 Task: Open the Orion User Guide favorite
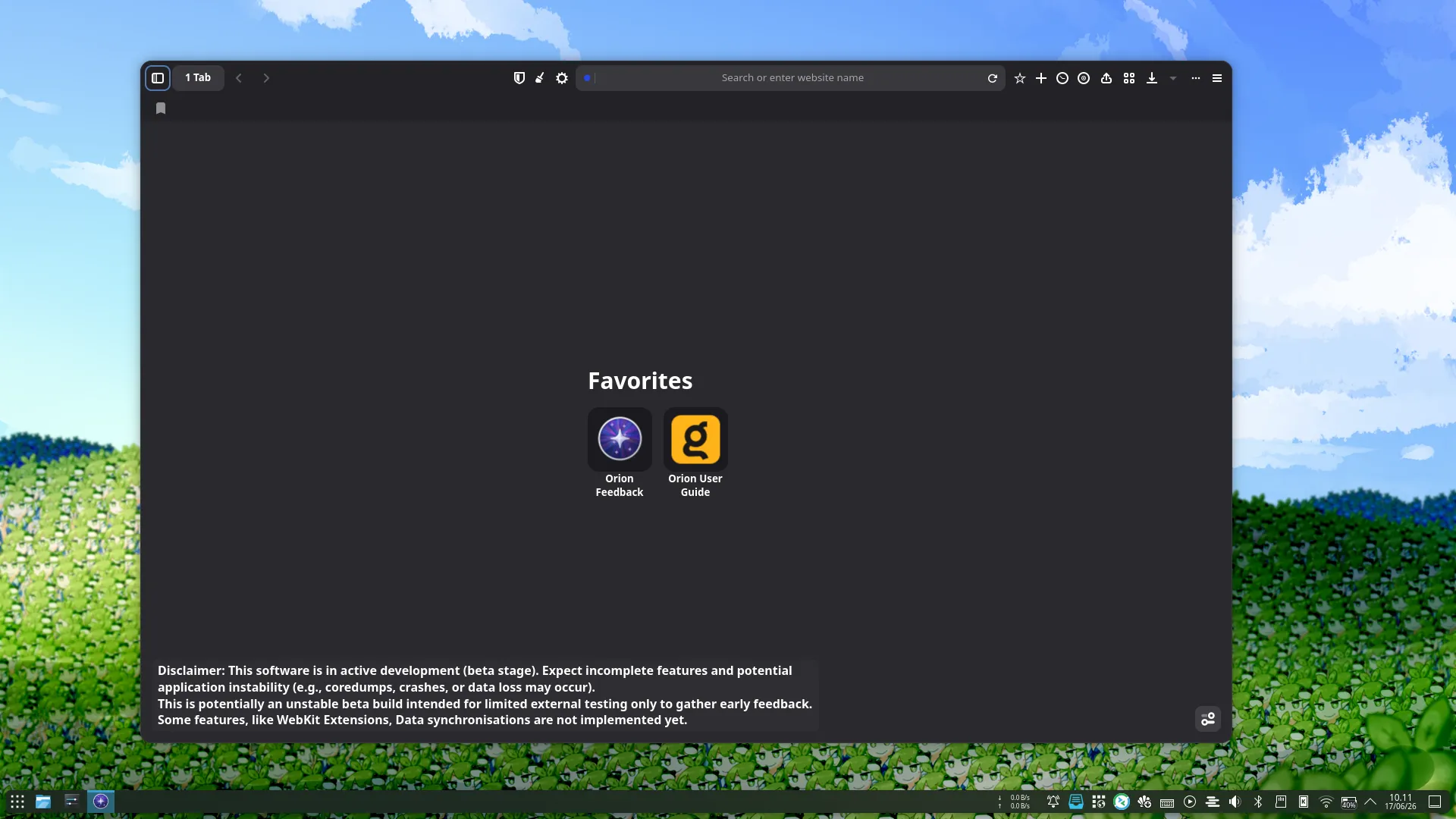[x=695, y=453]
